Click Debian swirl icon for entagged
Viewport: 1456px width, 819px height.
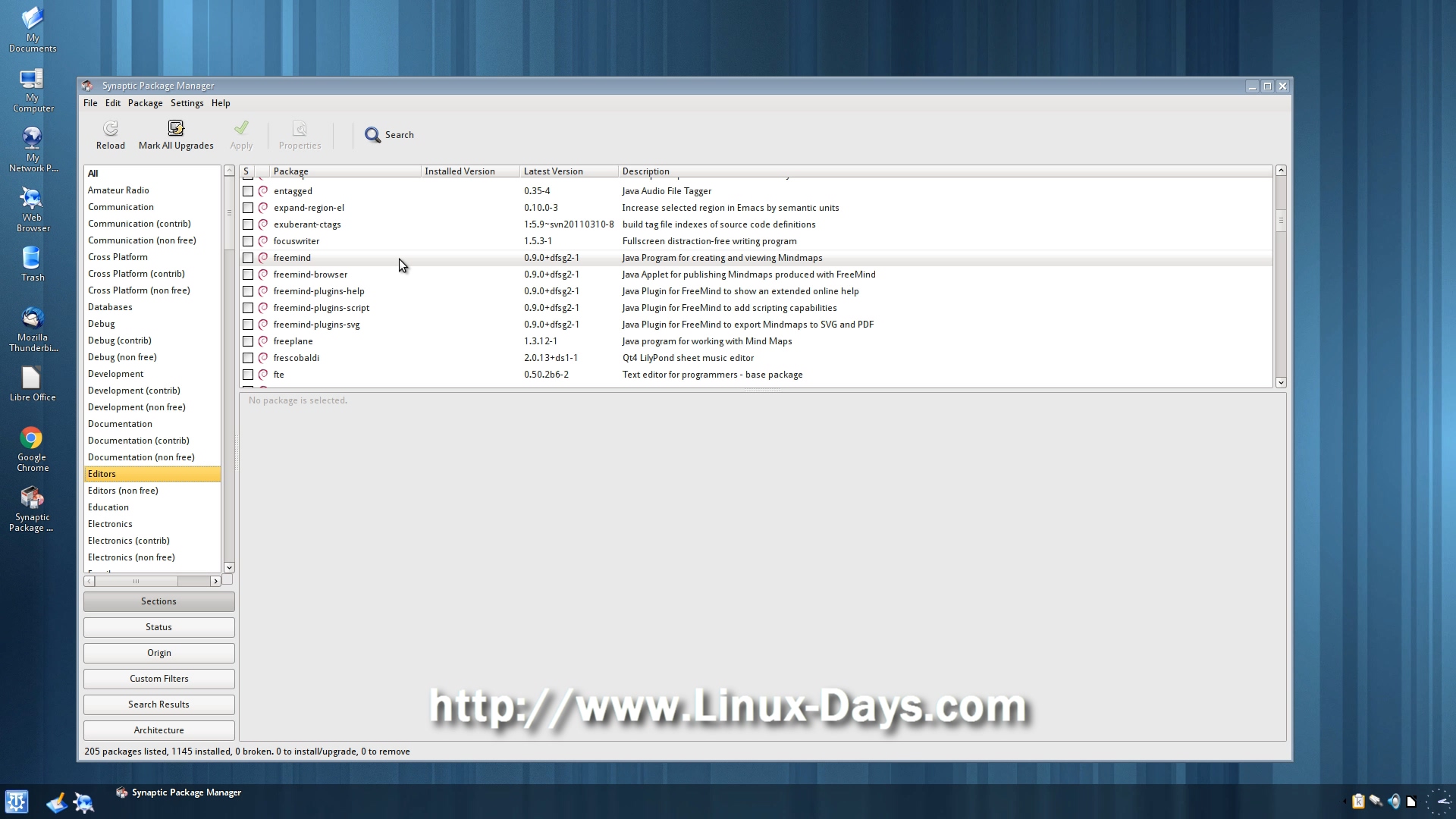[x=263, y=191]
